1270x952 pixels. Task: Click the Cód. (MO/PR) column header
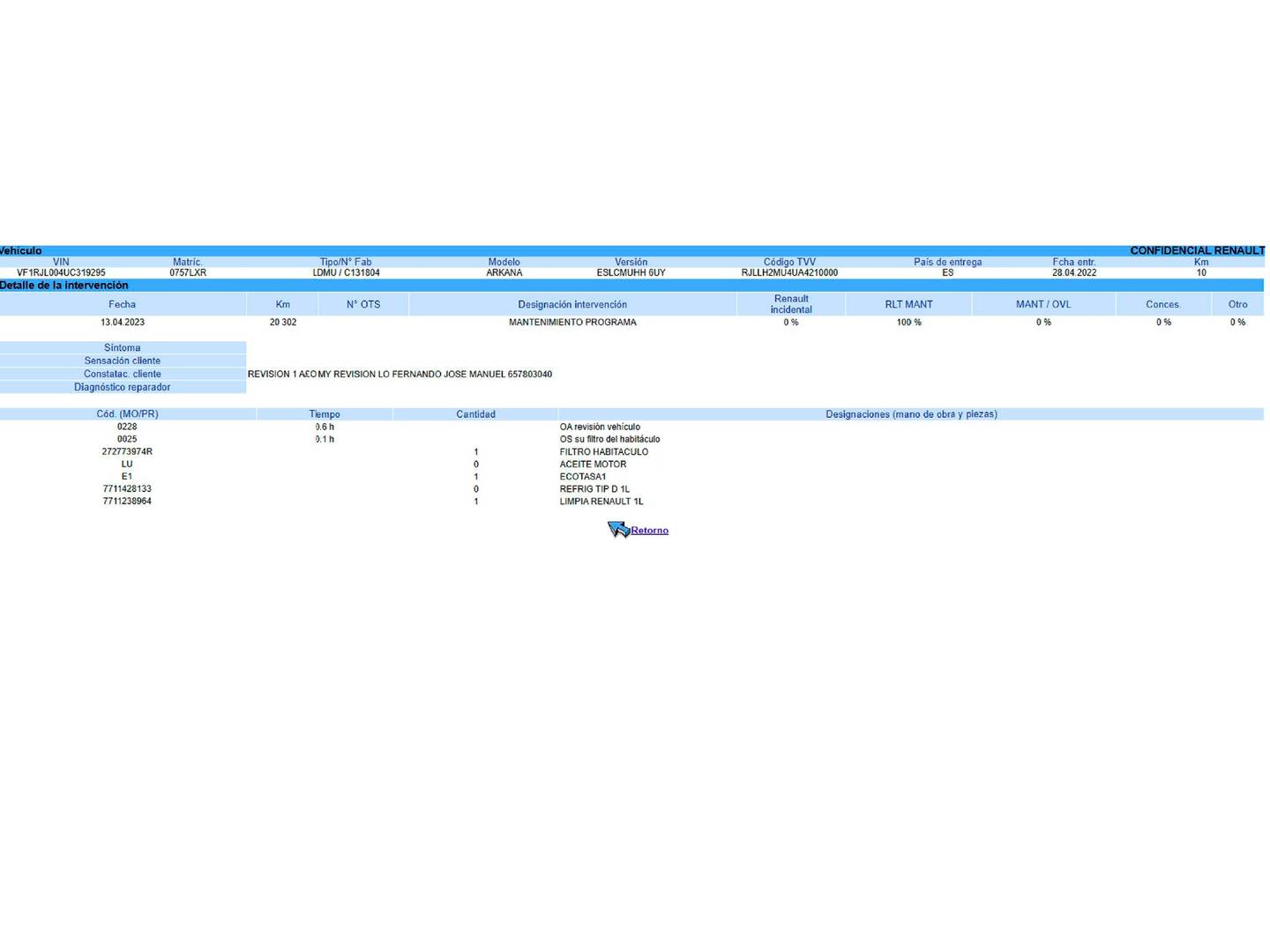point(128,414)
